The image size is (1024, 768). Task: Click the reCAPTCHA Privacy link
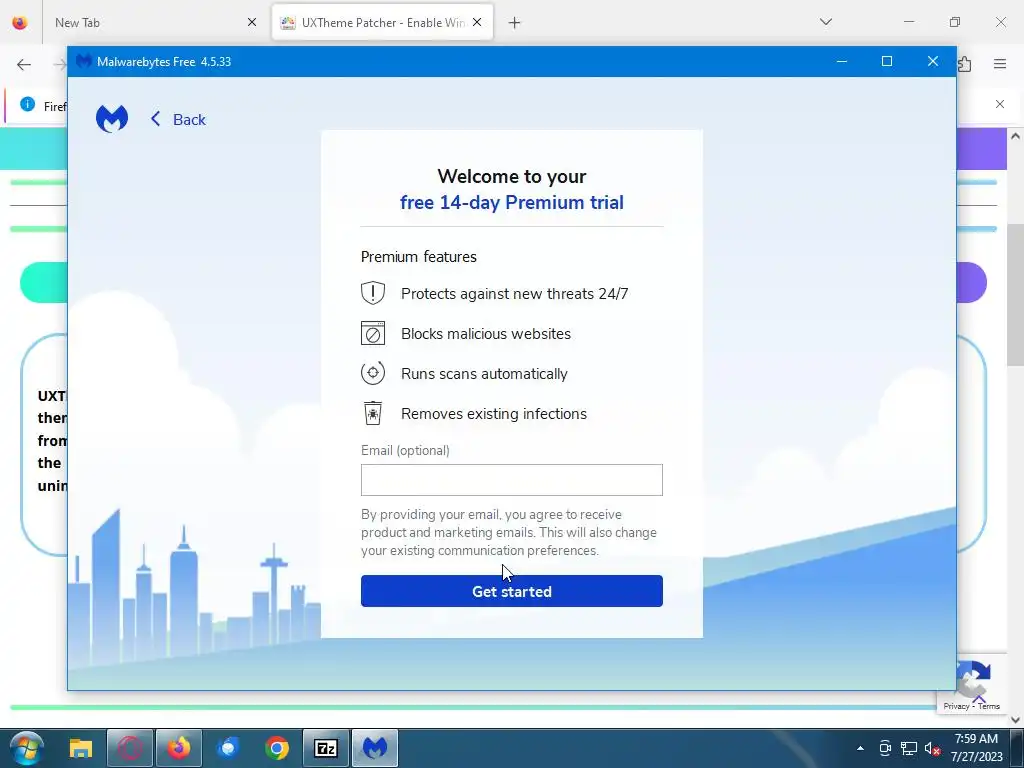point(956,706)
